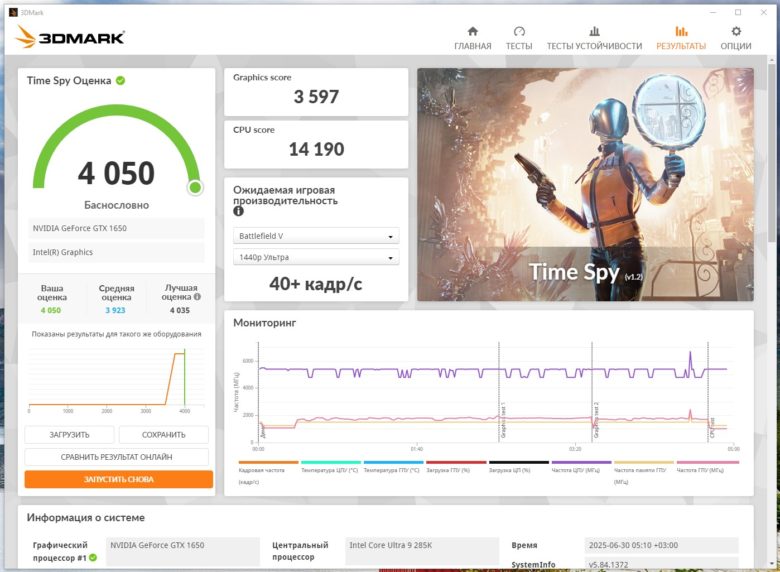This screenshot has height=572, width=780.
Task: Click the info icon beside Лучшая оценка
Action: click(197, 296)
